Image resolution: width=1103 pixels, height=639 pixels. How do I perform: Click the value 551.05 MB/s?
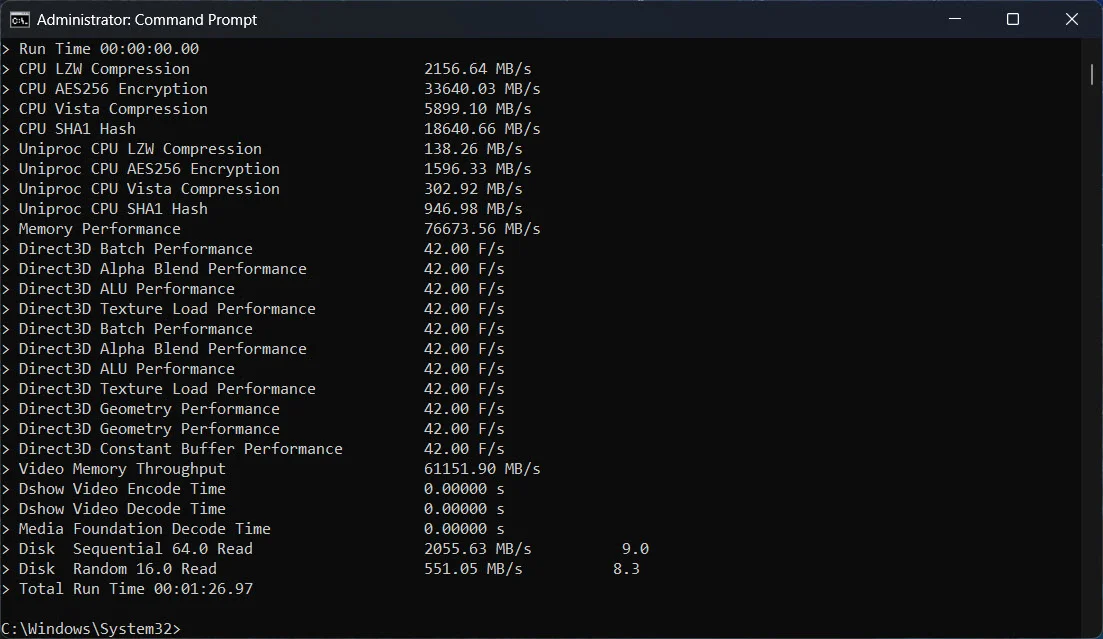point(473,569)
